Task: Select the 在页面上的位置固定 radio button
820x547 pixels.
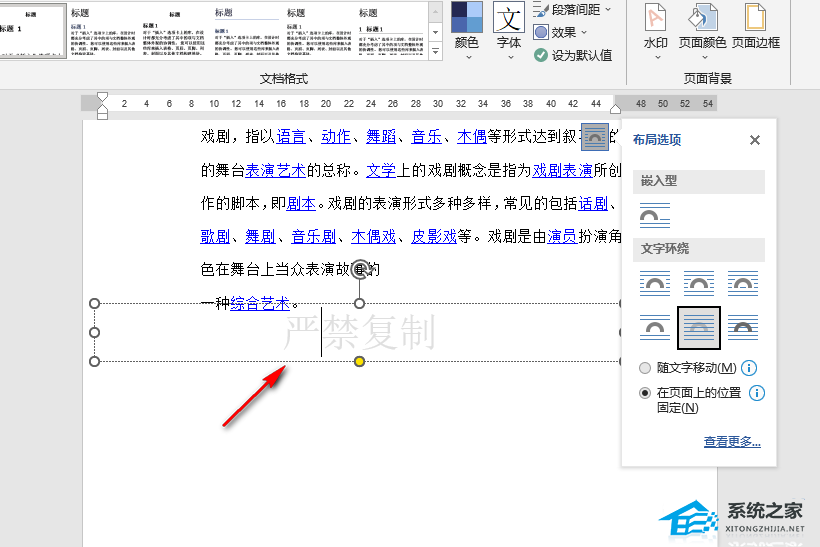Action: [645, 393]
